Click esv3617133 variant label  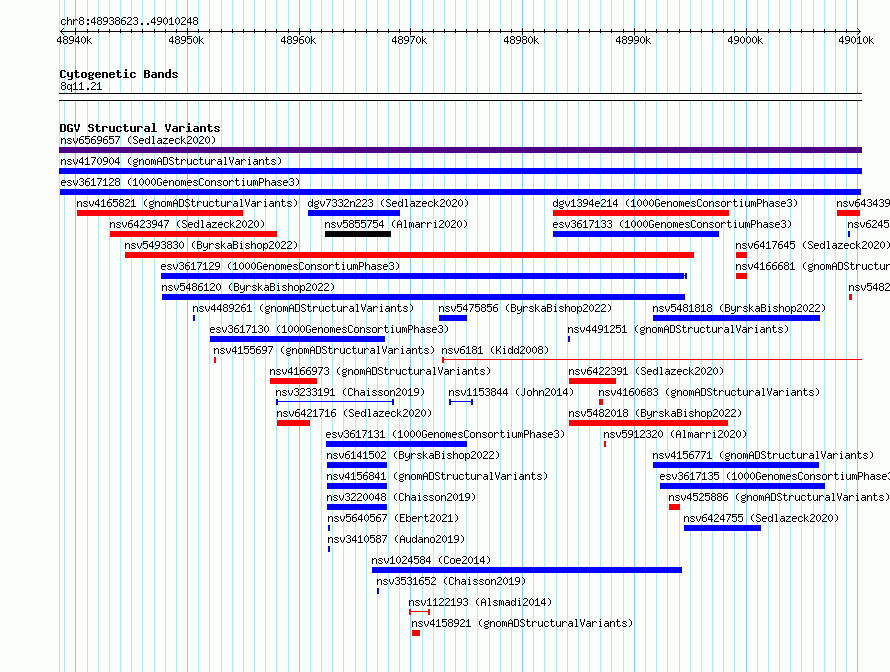(672, 224)
